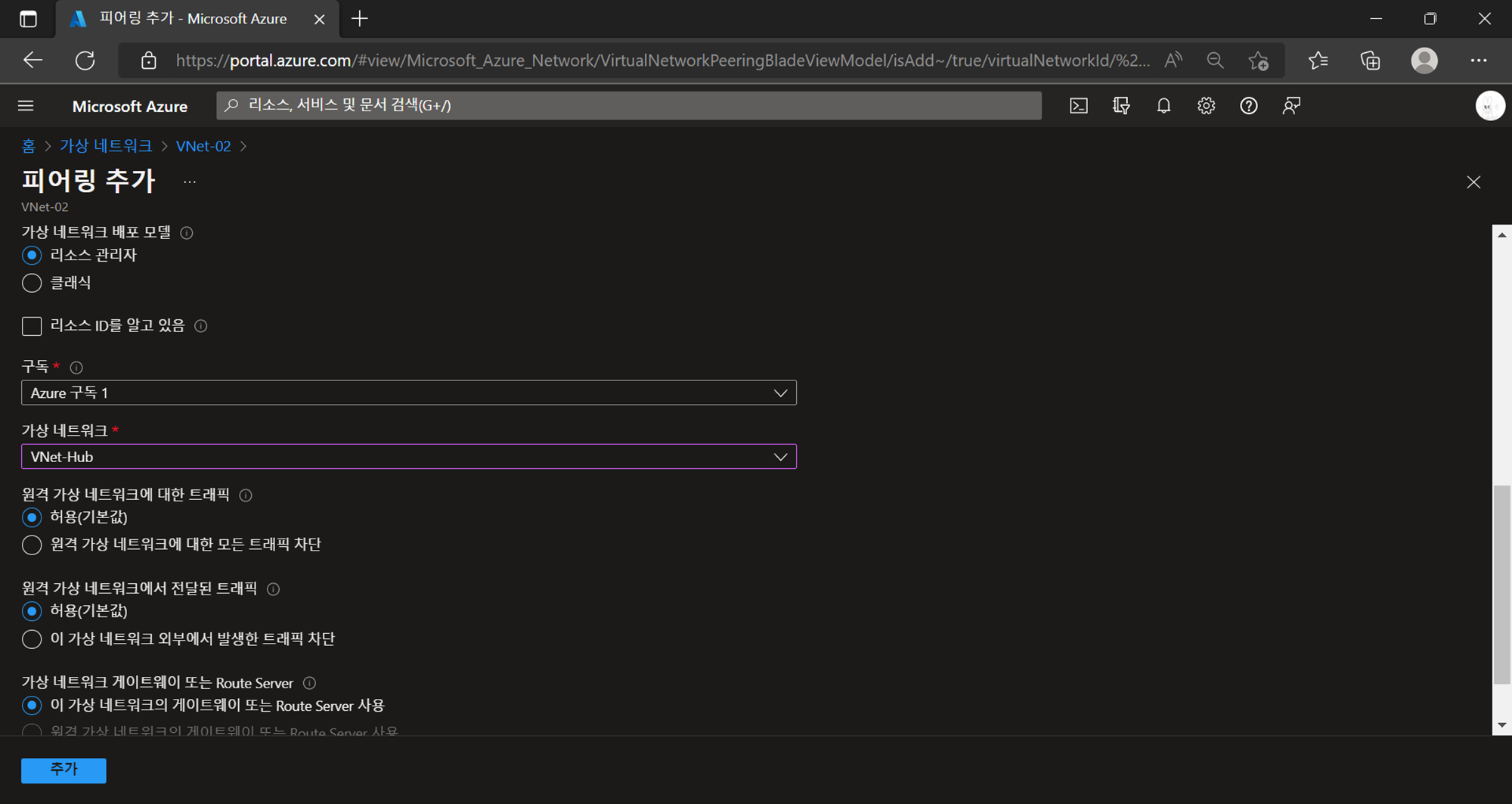This screenshot has height=804, width=1512.
Task: Select 허용(기본값) for forwarded traffic
Action: tap(31, 611)
